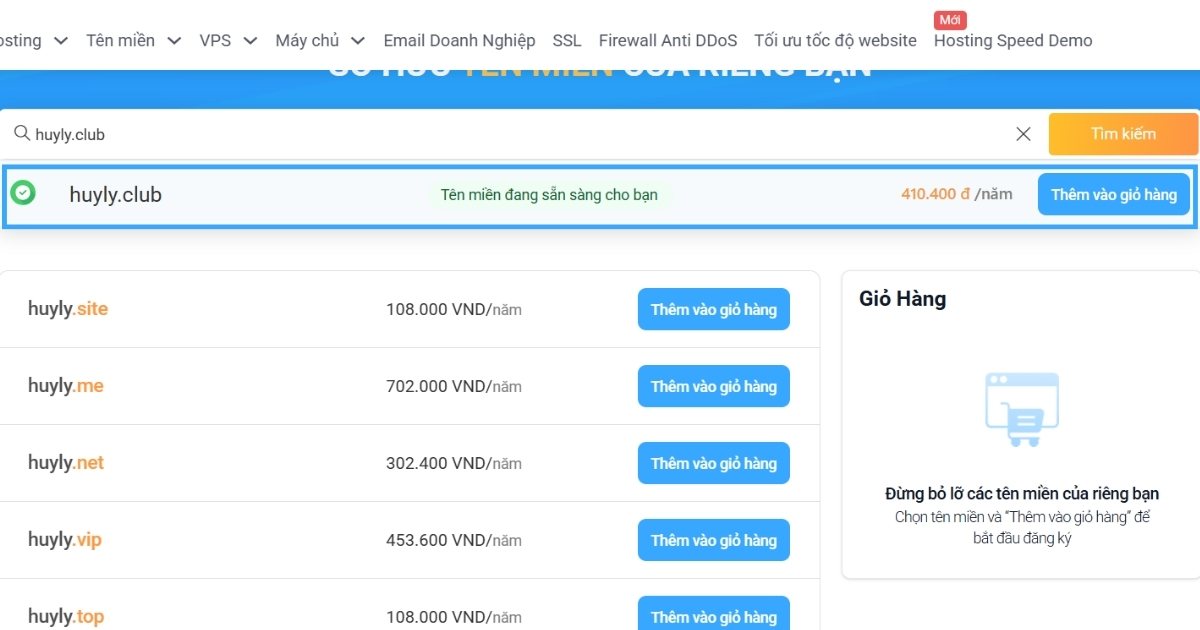Open Firewall Anti DDoS page
This screenshot has width=1200, height=630.
(x=667, y=41)
